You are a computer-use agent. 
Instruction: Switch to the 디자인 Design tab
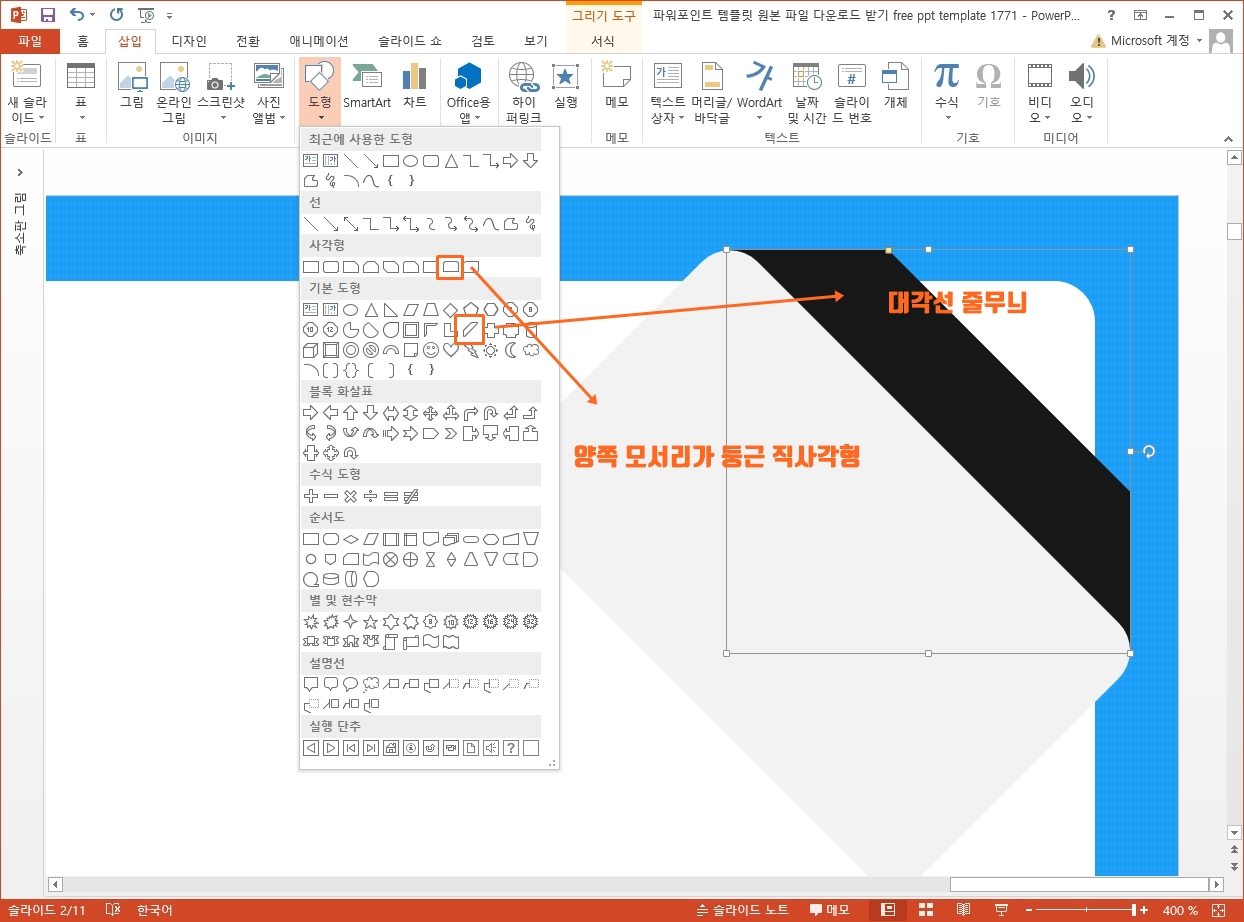pos(189,41)
